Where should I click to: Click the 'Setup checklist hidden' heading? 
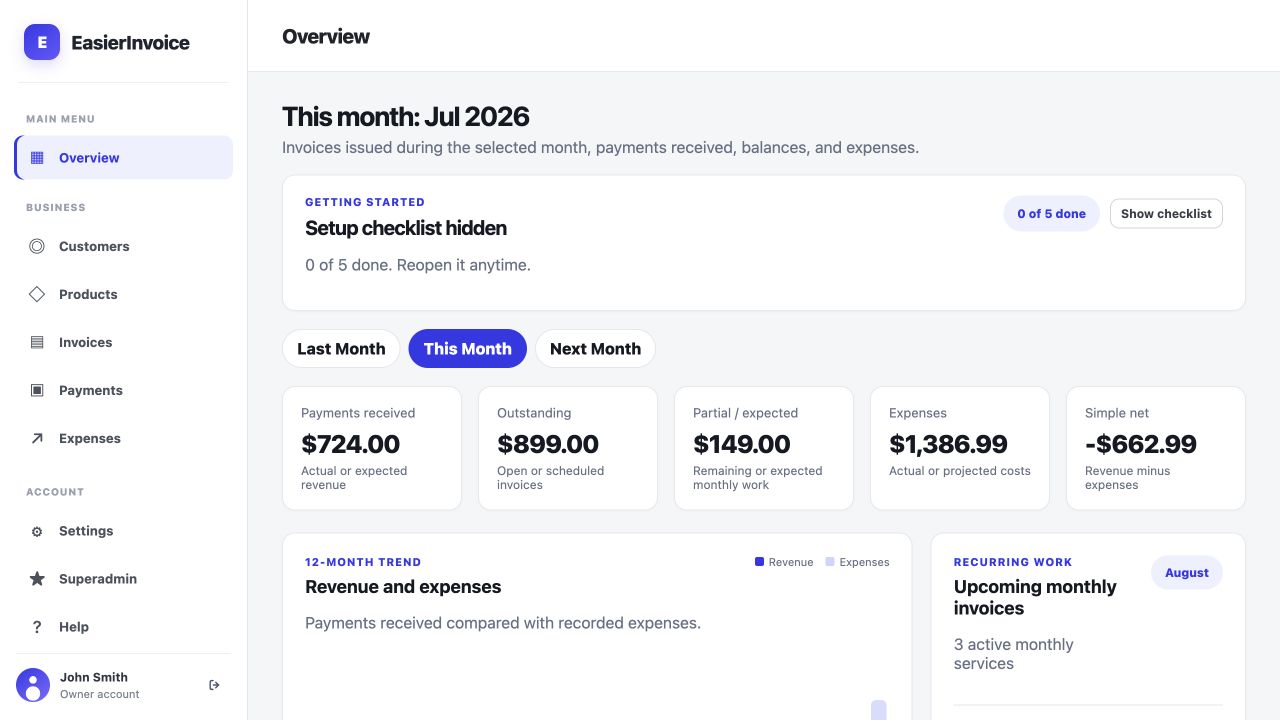coord(406,228)
